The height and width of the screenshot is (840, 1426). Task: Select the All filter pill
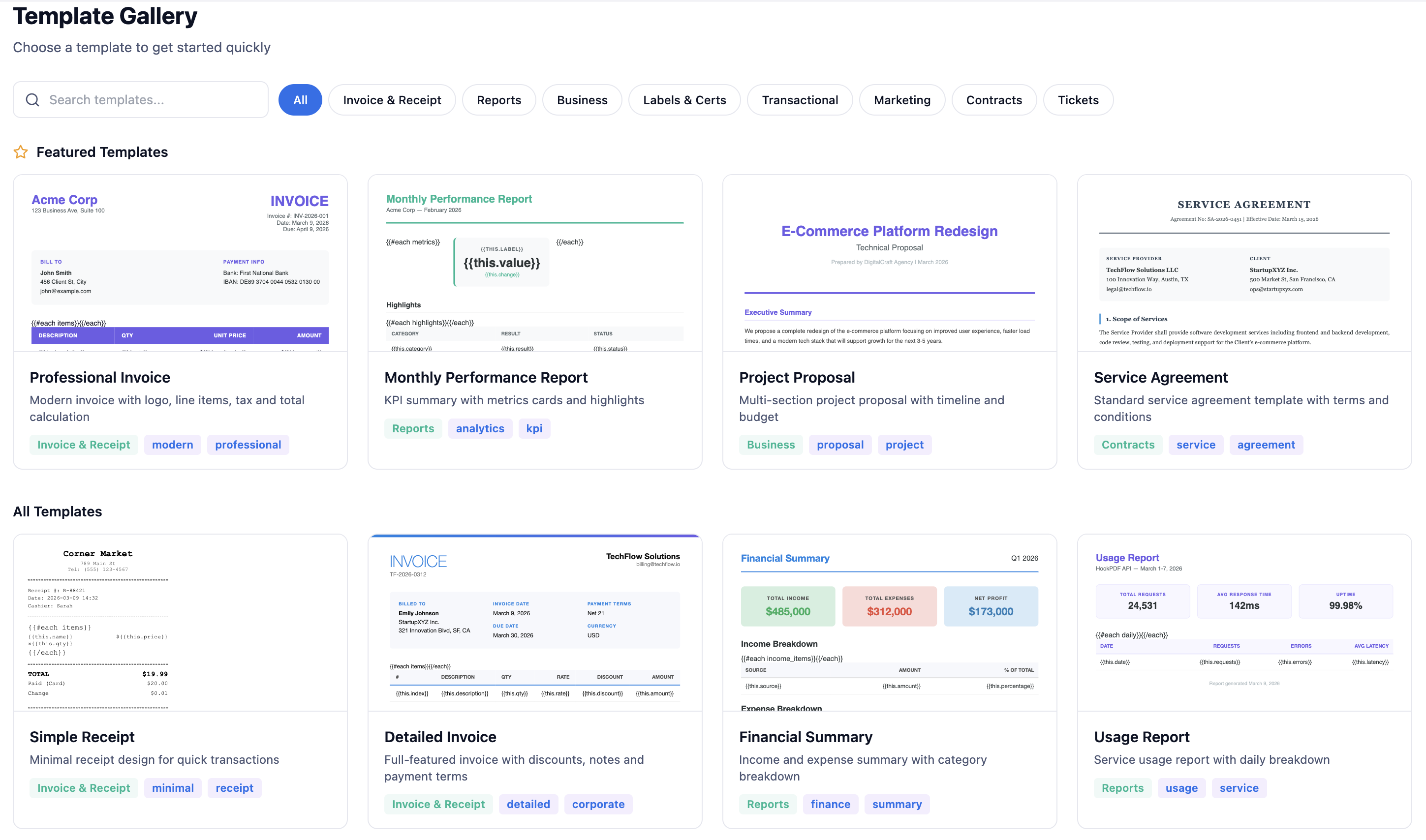coord(300,100)
